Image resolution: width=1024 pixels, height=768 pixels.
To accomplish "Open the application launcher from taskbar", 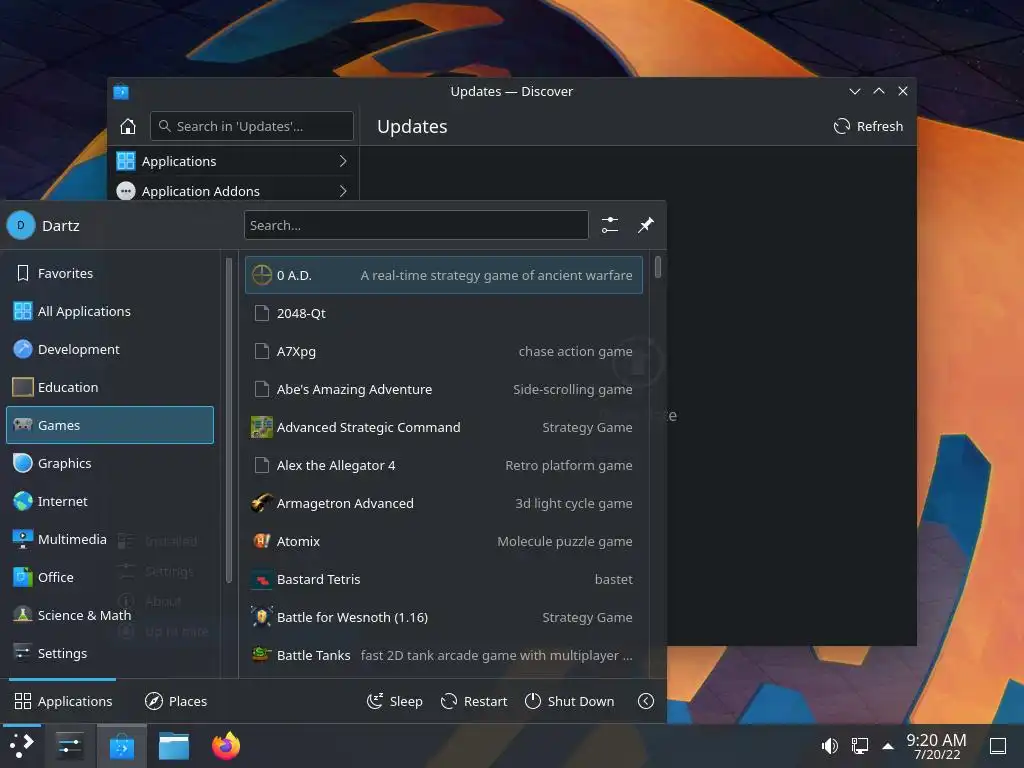I will (x=21, y=746).
